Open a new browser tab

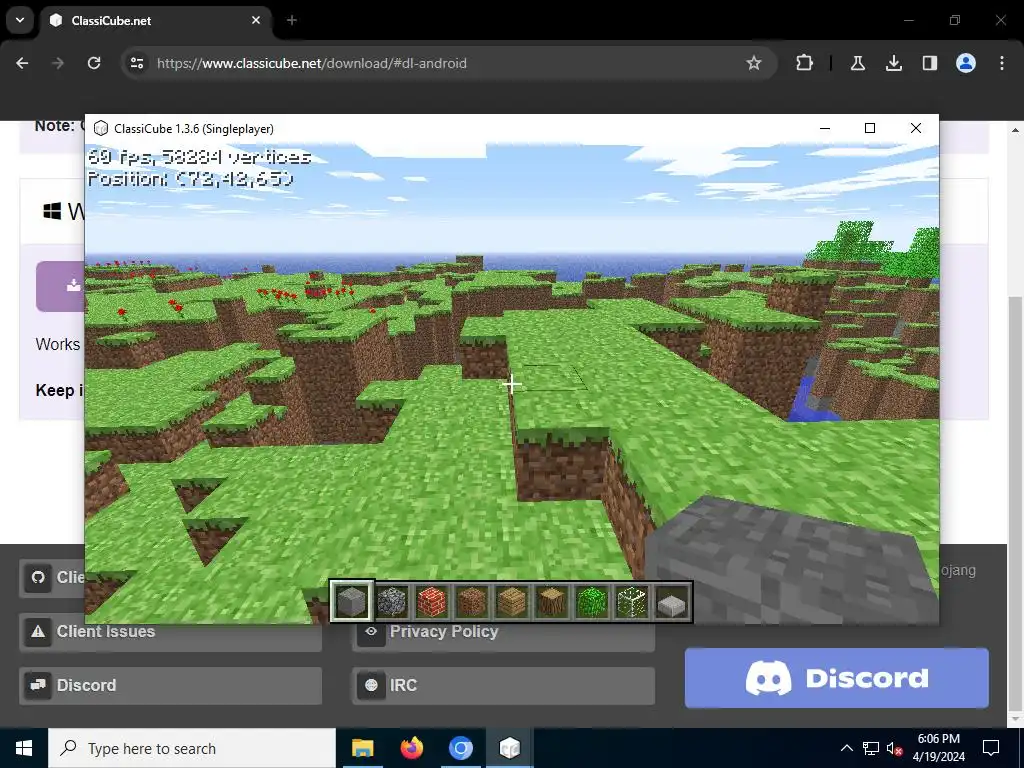coord(292,20)
